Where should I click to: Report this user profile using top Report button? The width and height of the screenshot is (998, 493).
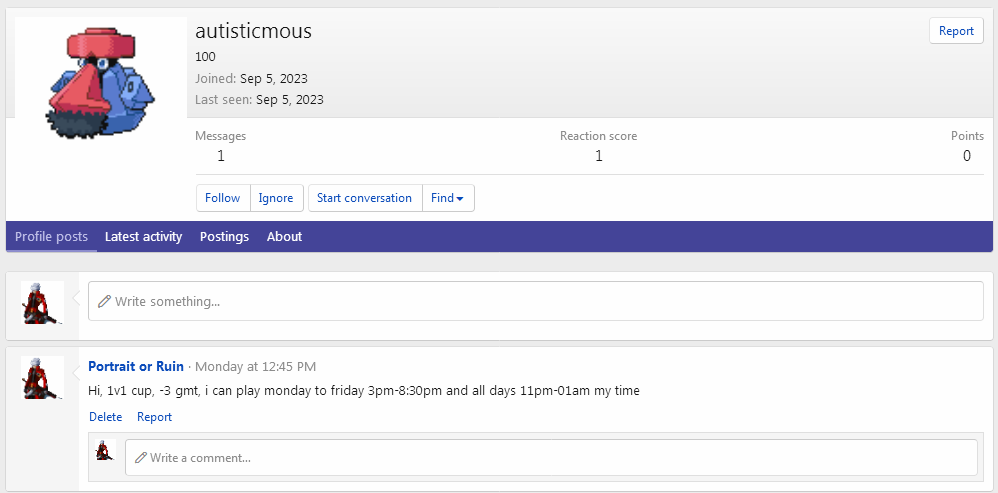tap(955, 31)
